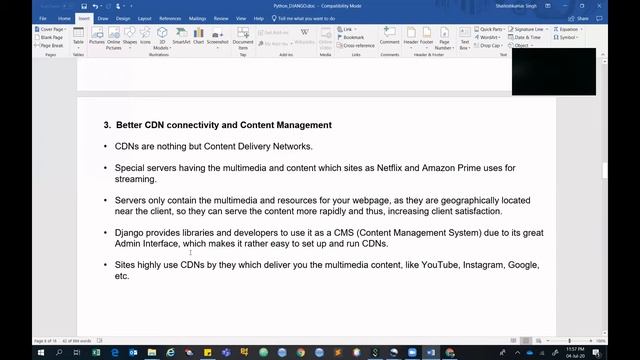Click the vertical scrollbar thumb
The image size is (640, 360).
[x=604, y=171]
